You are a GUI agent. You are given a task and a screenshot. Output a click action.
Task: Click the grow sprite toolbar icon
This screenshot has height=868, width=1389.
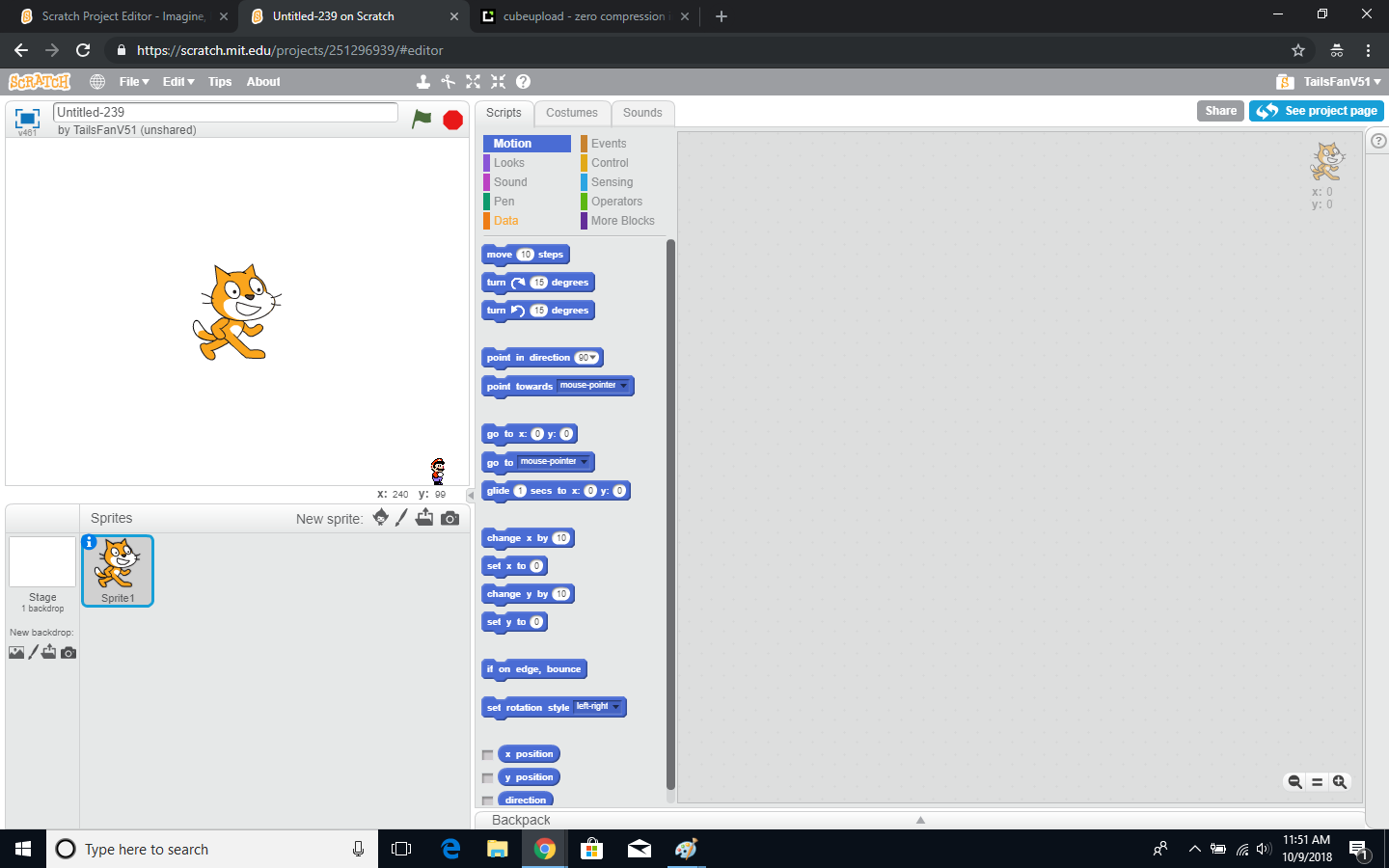coord(473,82)
